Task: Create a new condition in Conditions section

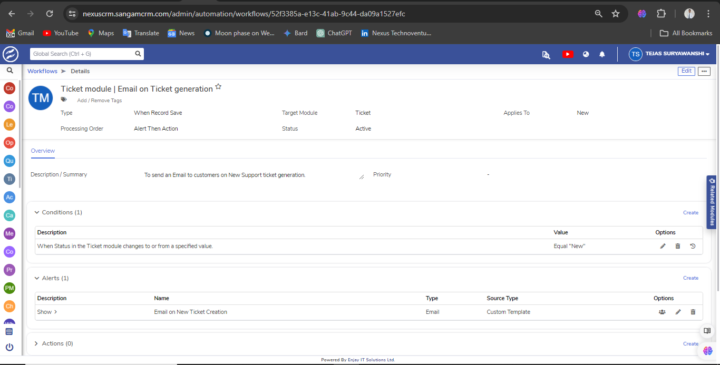Action: tap(691, 213)
